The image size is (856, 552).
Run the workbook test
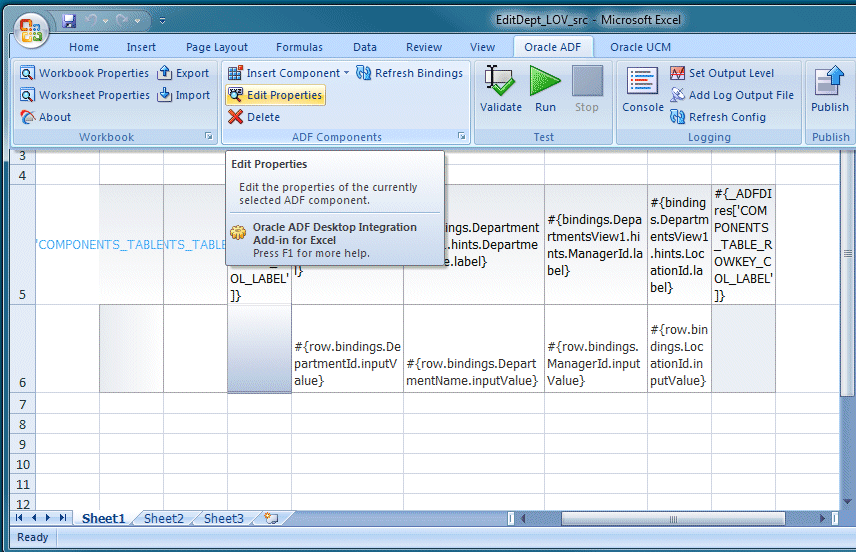click(x=545, y=90)
